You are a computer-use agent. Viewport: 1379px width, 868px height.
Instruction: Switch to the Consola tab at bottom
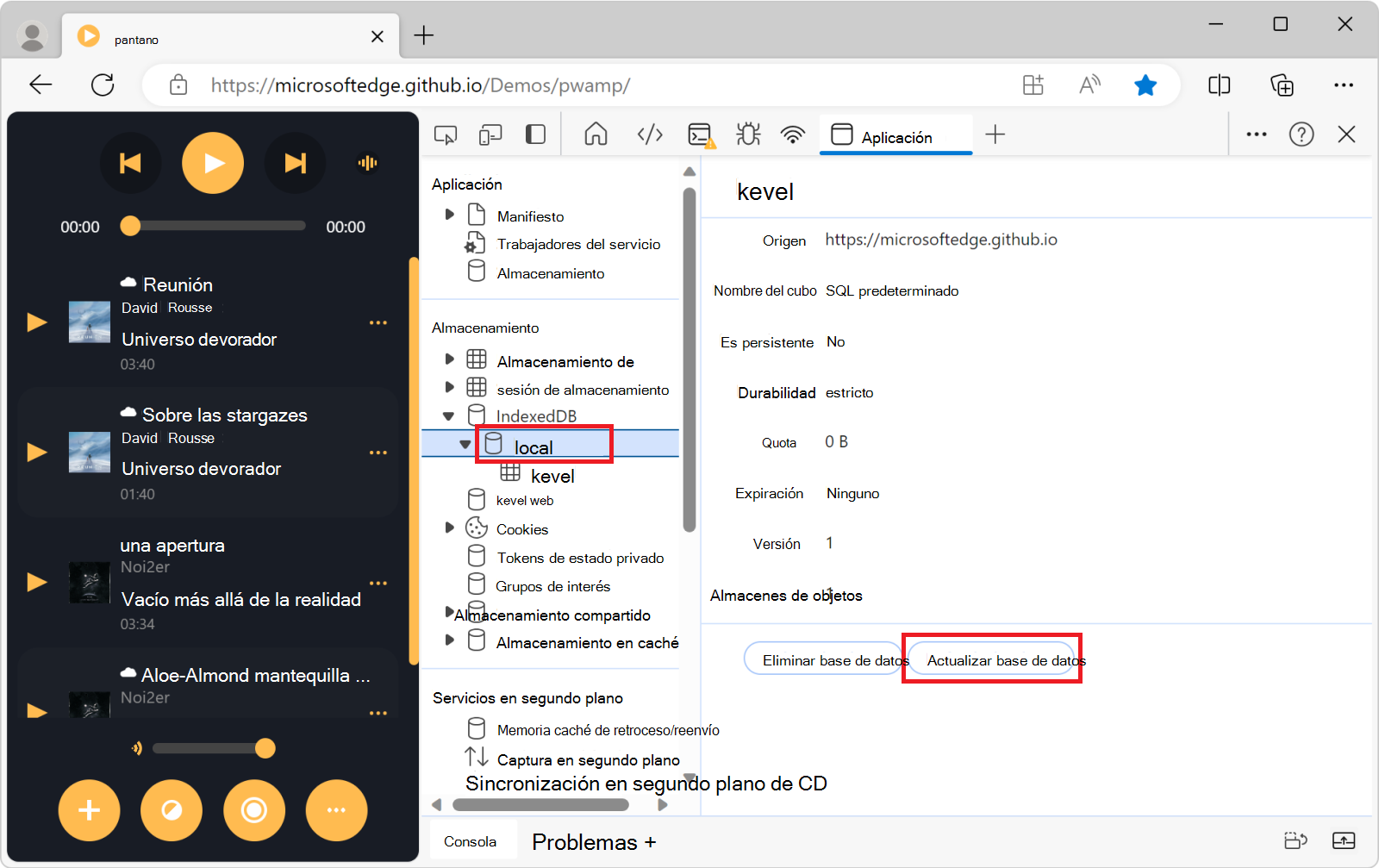[472, 840]
